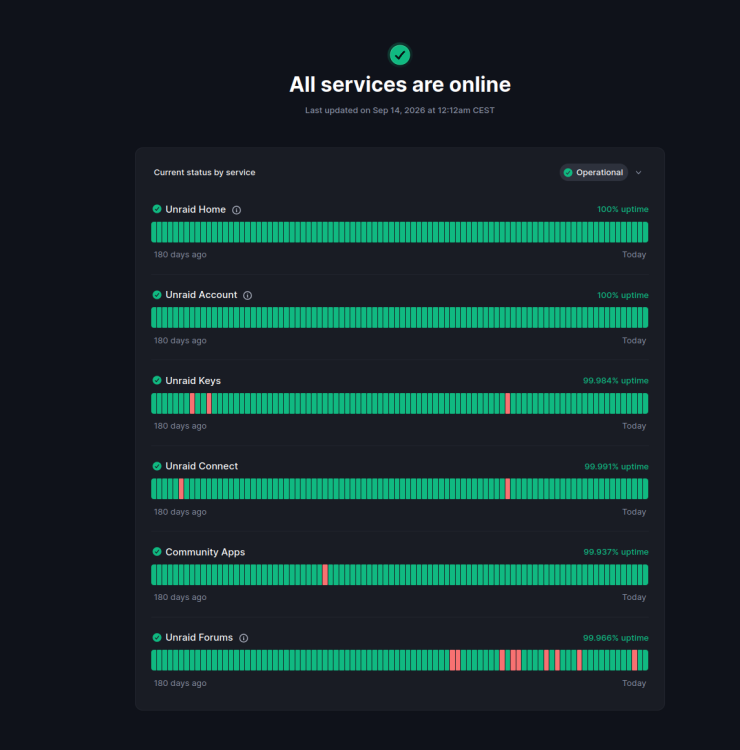Click the 'All services are online' headline
The image size is (740, 750).
pyautogui.click(x=400, y=85)
